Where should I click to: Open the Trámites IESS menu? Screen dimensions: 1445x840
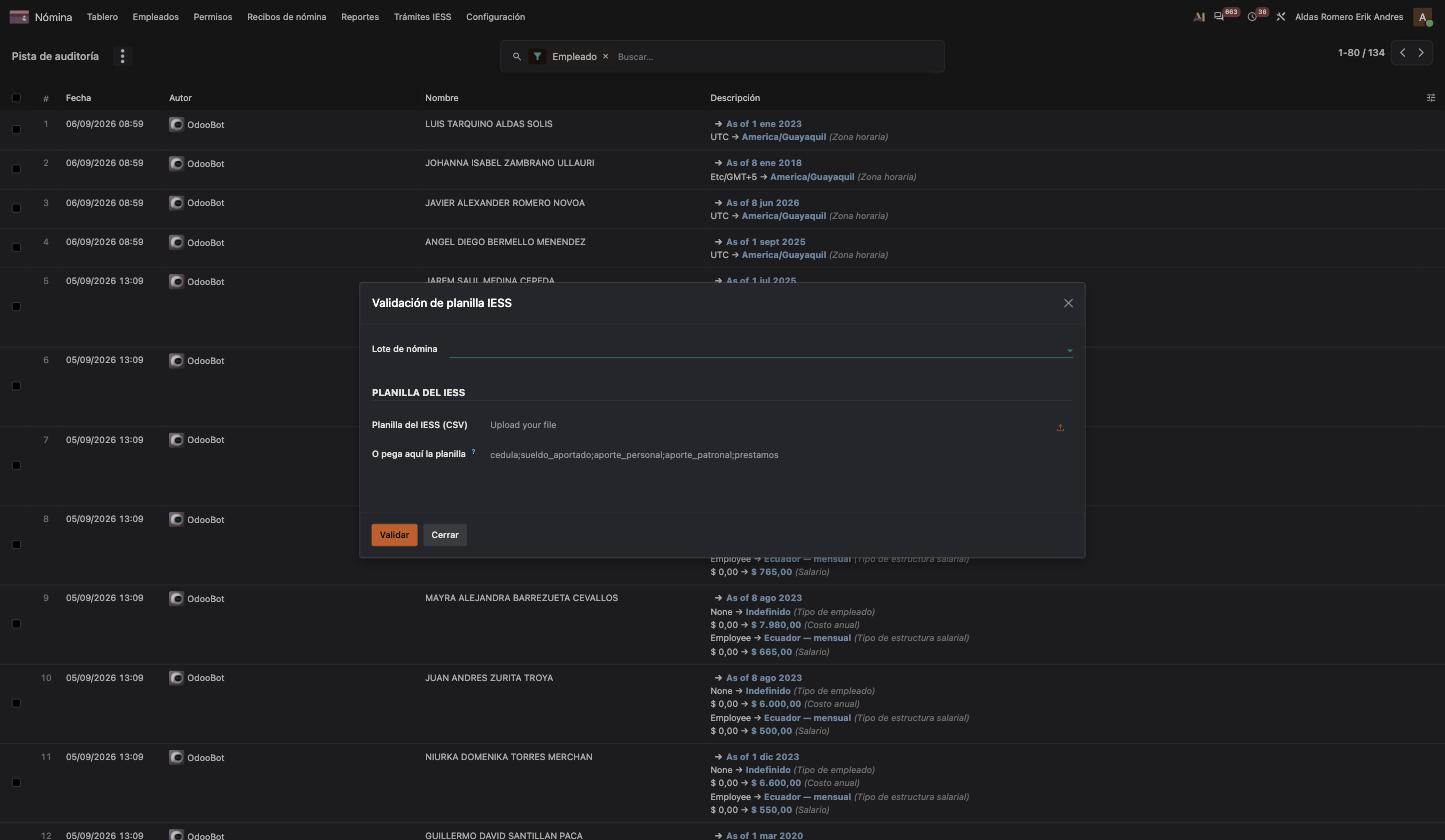pyautogui.click(x=422, y=17)
